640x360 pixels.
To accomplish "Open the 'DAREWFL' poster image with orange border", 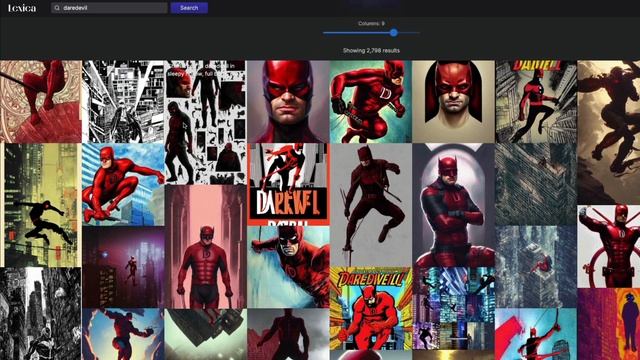I will pos(288,184).
